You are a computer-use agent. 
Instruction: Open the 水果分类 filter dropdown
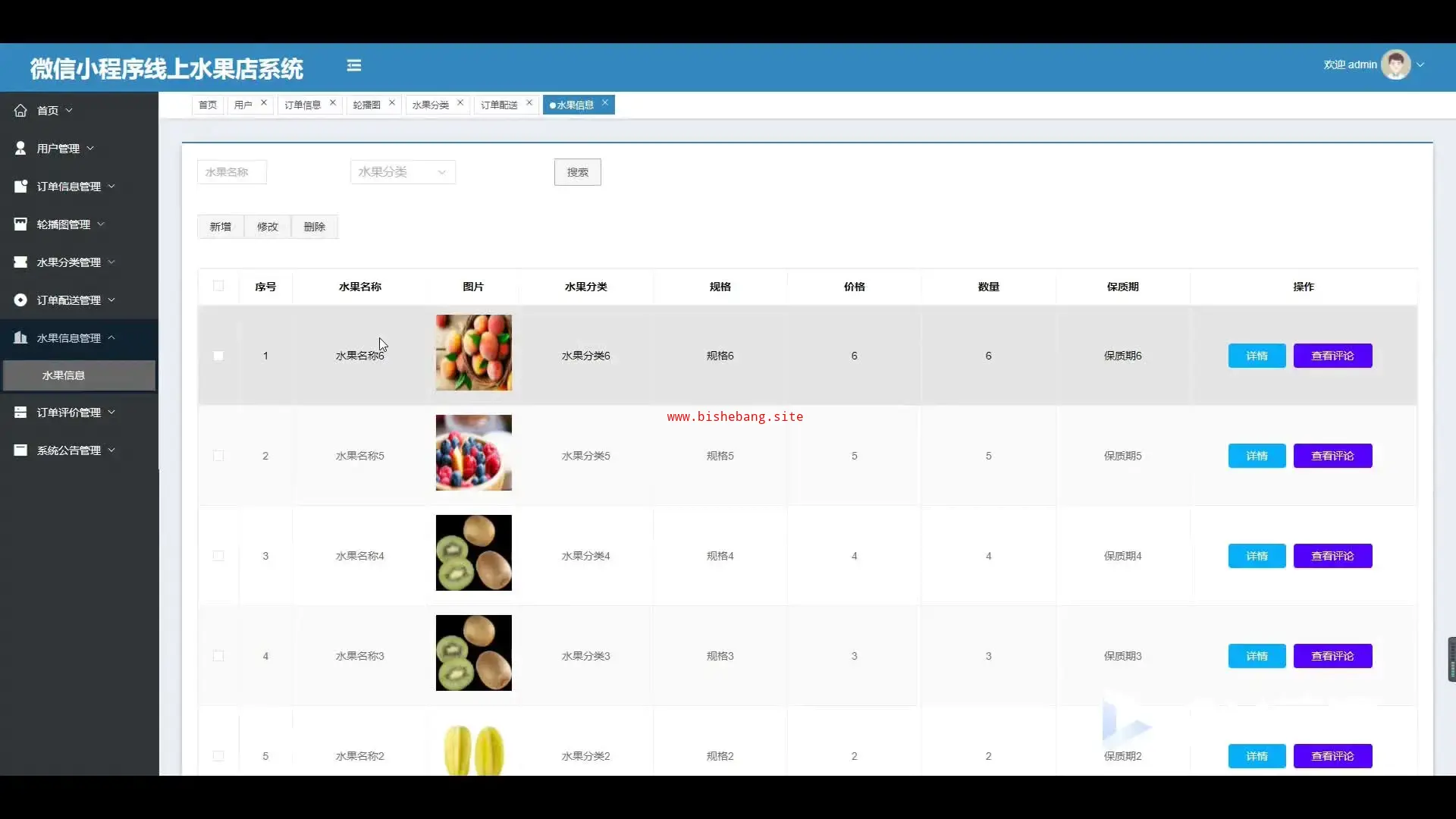[x=403, y=172]
